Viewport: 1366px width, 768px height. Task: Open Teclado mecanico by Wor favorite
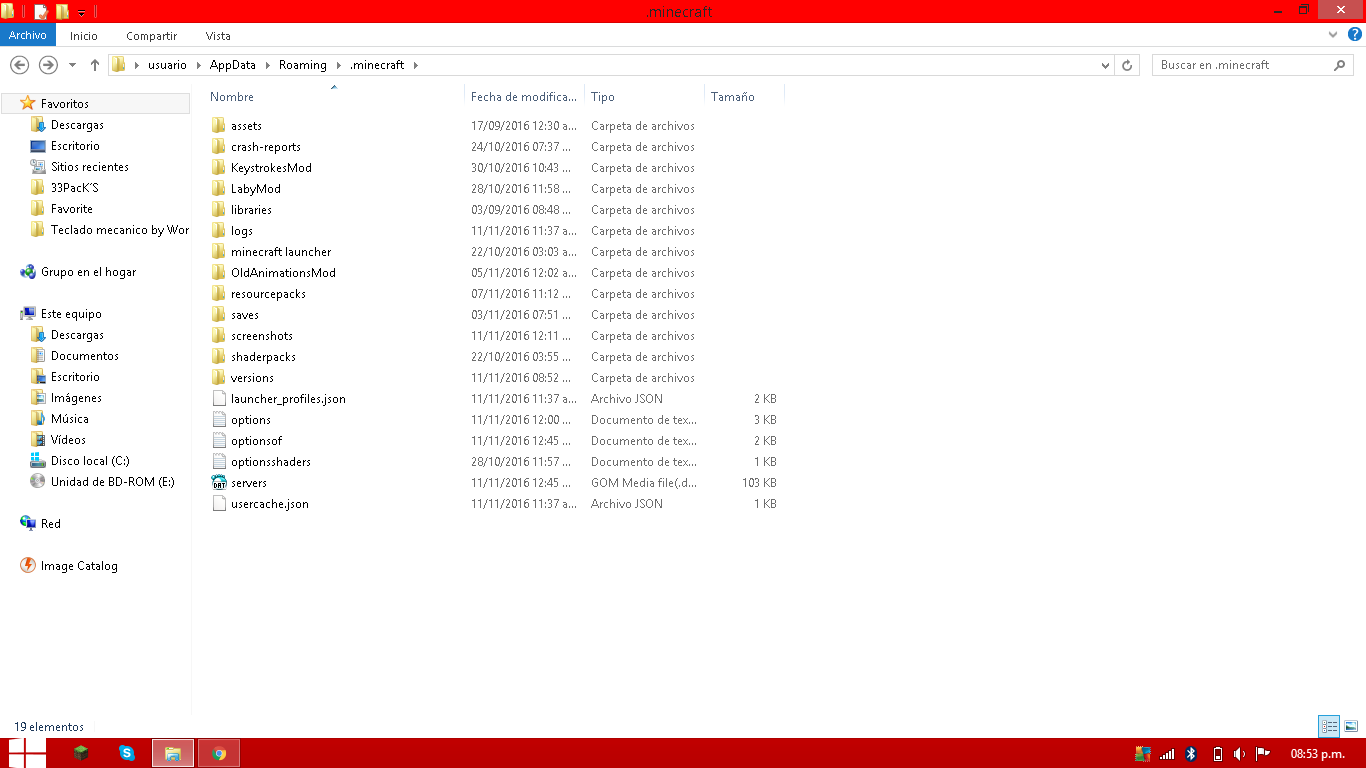(120, 230)
